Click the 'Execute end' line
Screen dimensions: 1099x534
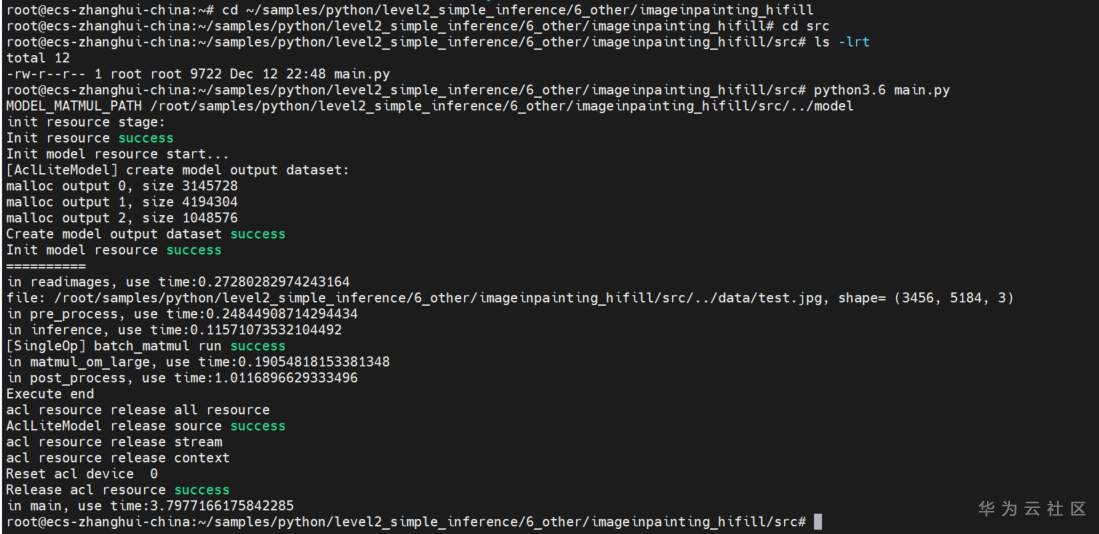[50, 394]
